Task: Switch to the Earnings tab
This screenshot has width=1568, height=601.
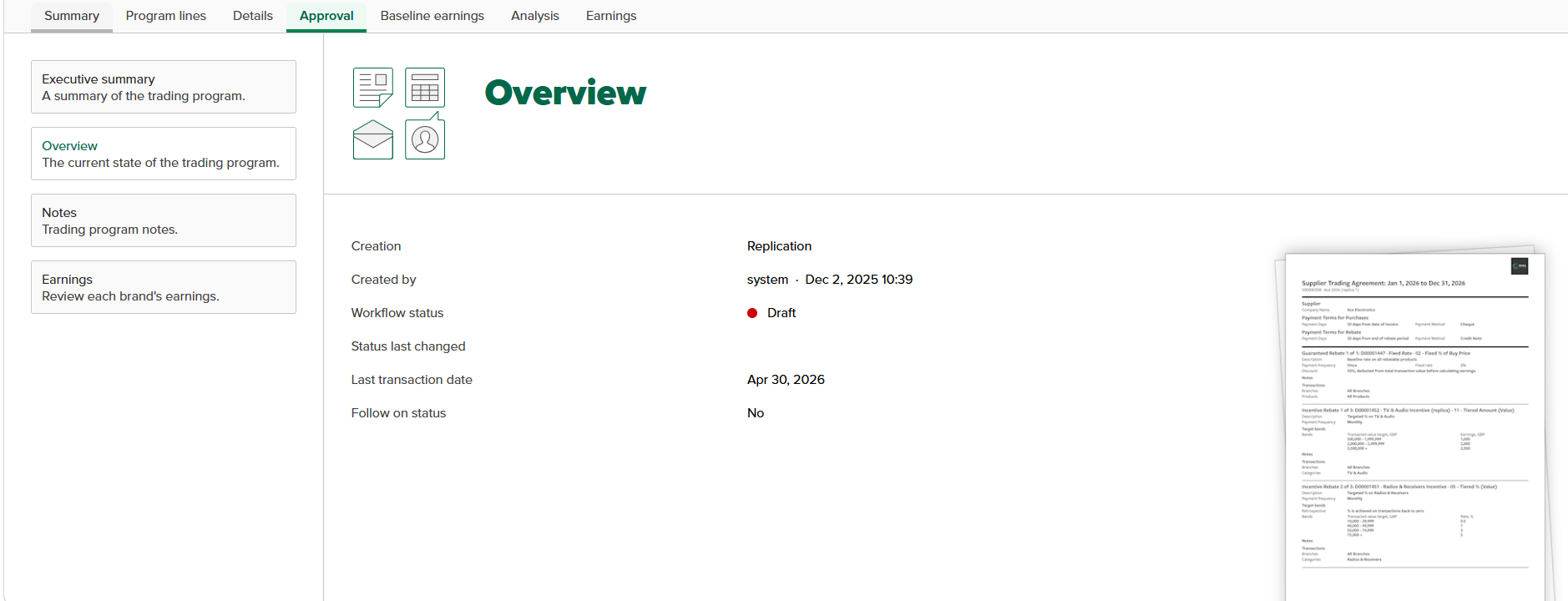Action: coord(611,16)
